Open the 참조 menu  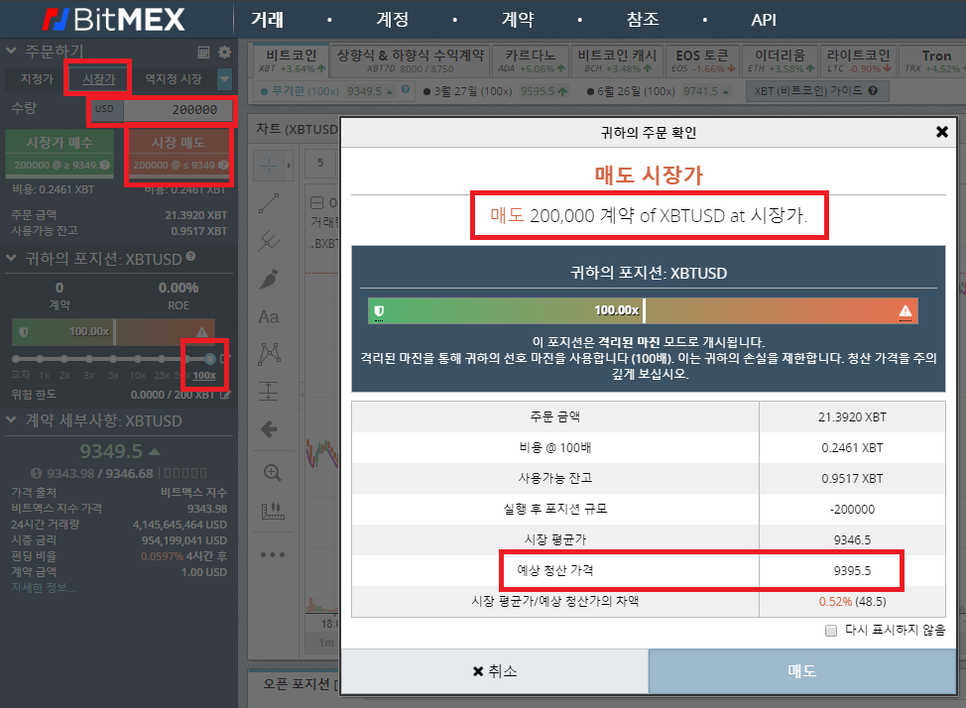643,20
